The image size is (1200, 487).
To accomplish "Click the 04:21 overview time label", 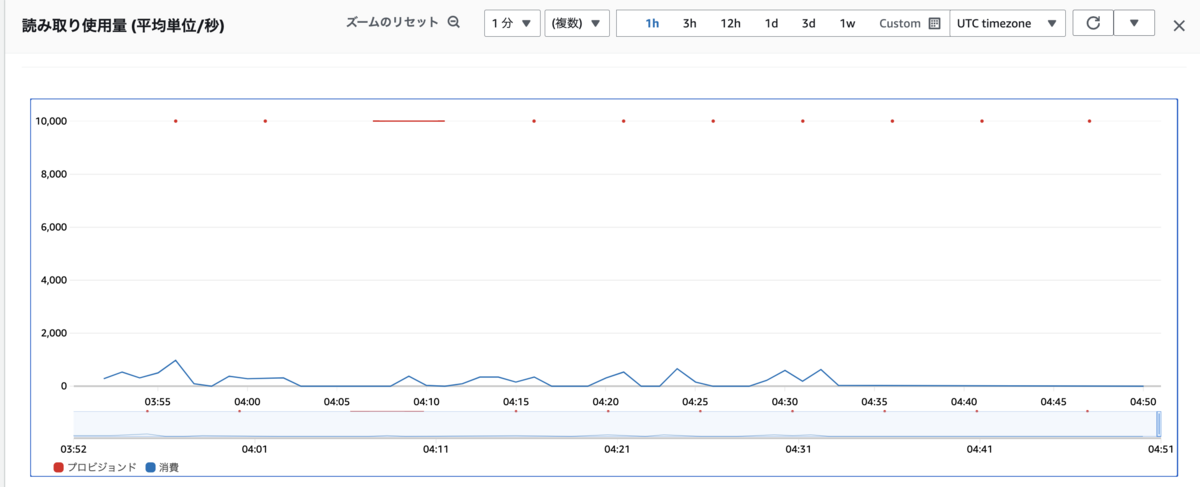I will tap(617, 450).
